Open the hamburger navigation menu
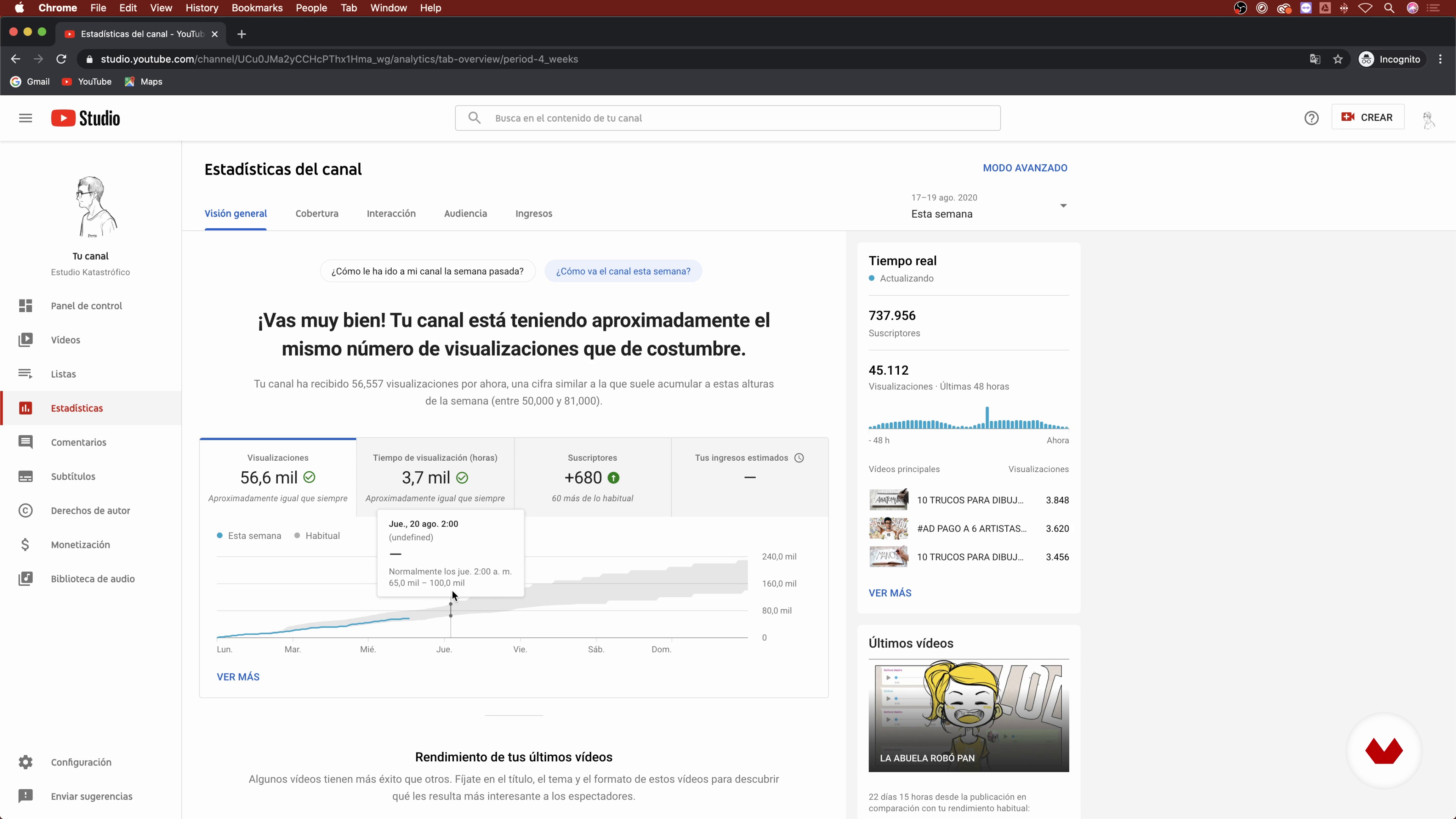1456x819 pixels. (x=25, y=118)
